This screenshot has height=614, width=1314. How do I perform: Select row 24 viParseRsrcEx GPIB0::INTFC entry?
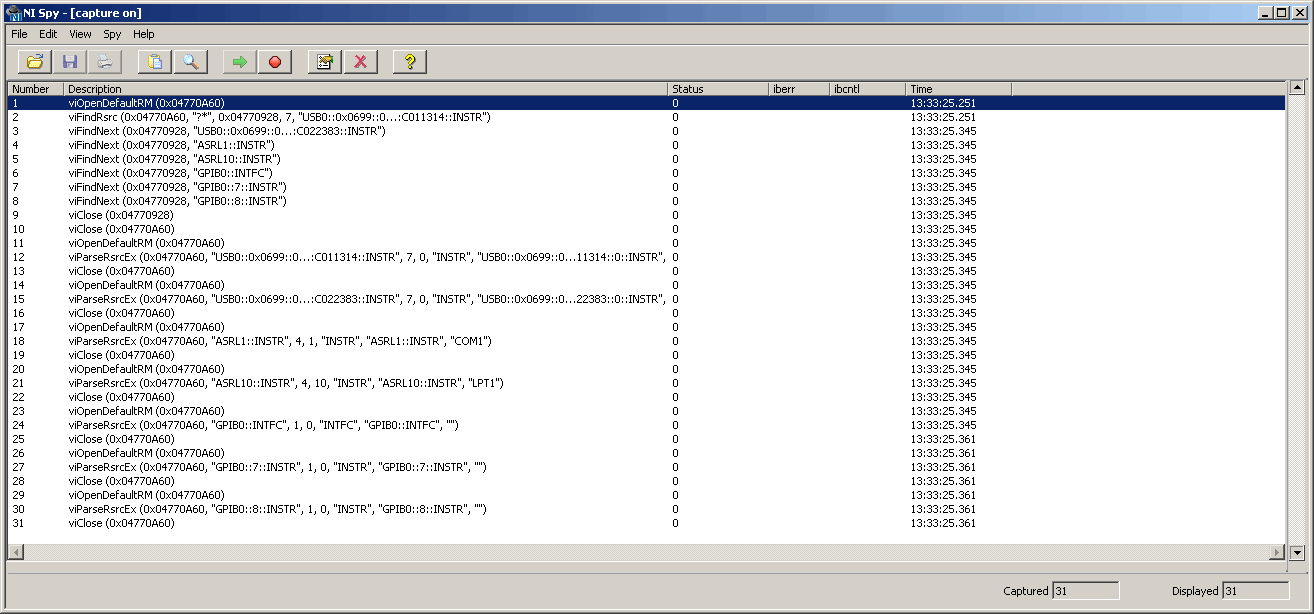[646, 425]
